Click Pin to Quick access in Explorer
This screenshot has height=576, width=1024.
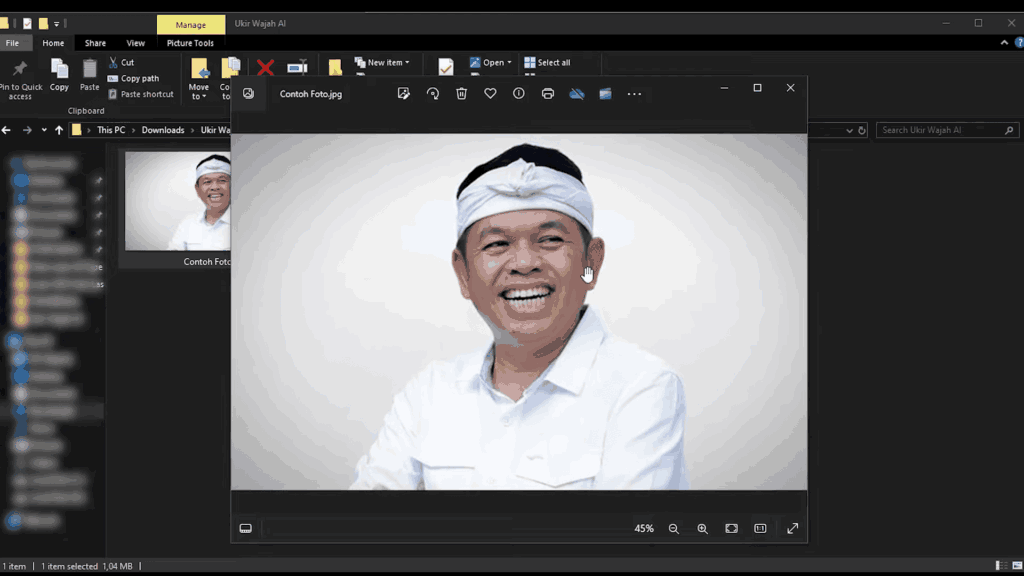pyautogui.click(x=20, y=79)
